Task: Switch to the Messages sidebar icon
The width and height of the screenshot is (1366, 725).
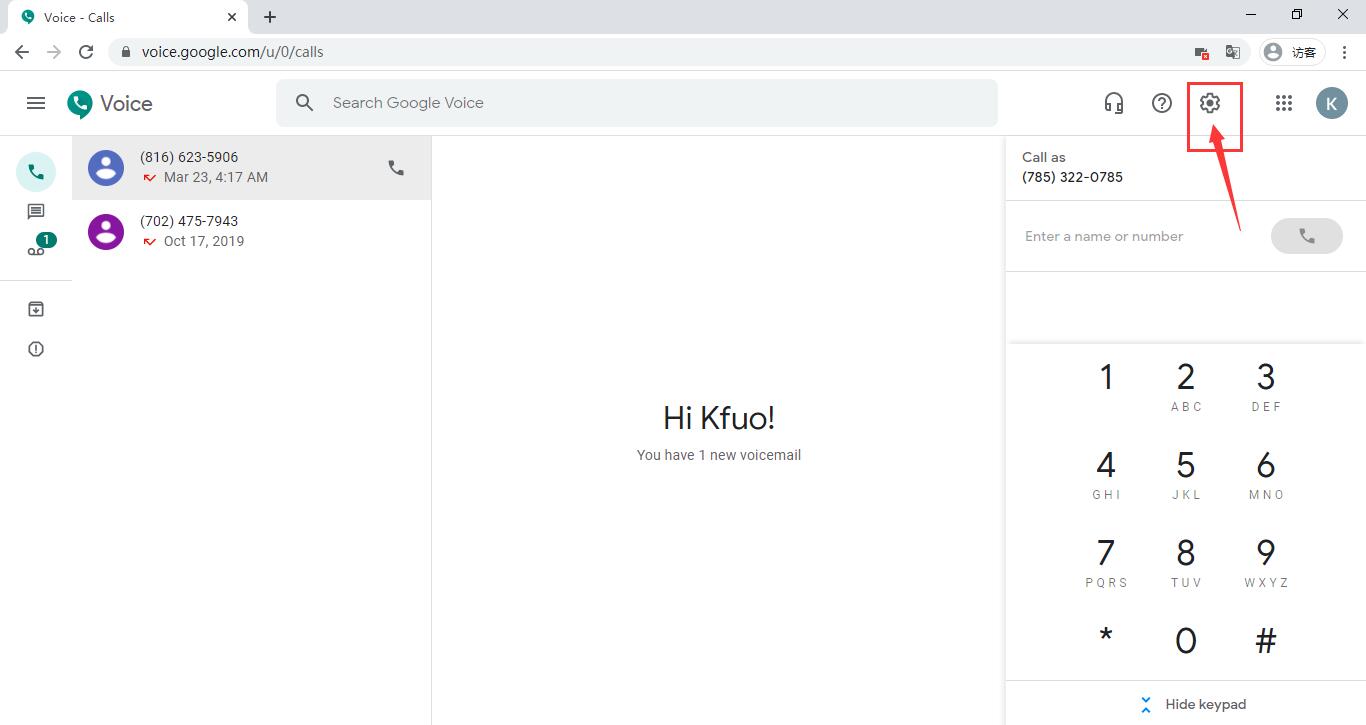Action: tap(36, 212)
